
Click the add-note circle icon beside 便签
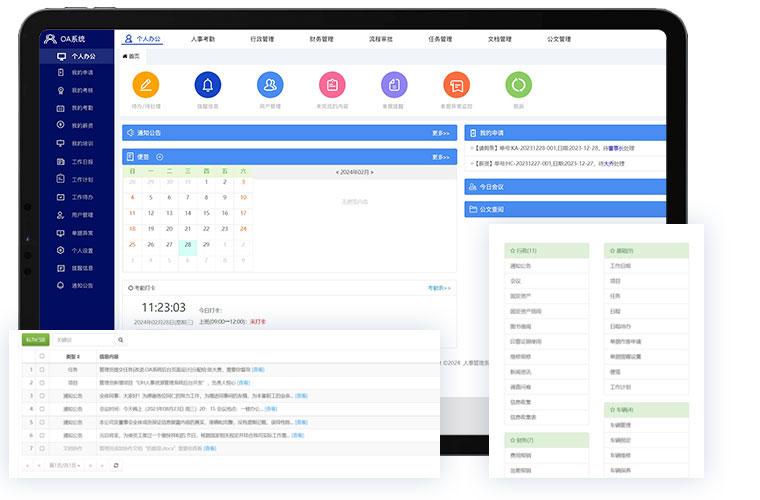coord(159,157)
